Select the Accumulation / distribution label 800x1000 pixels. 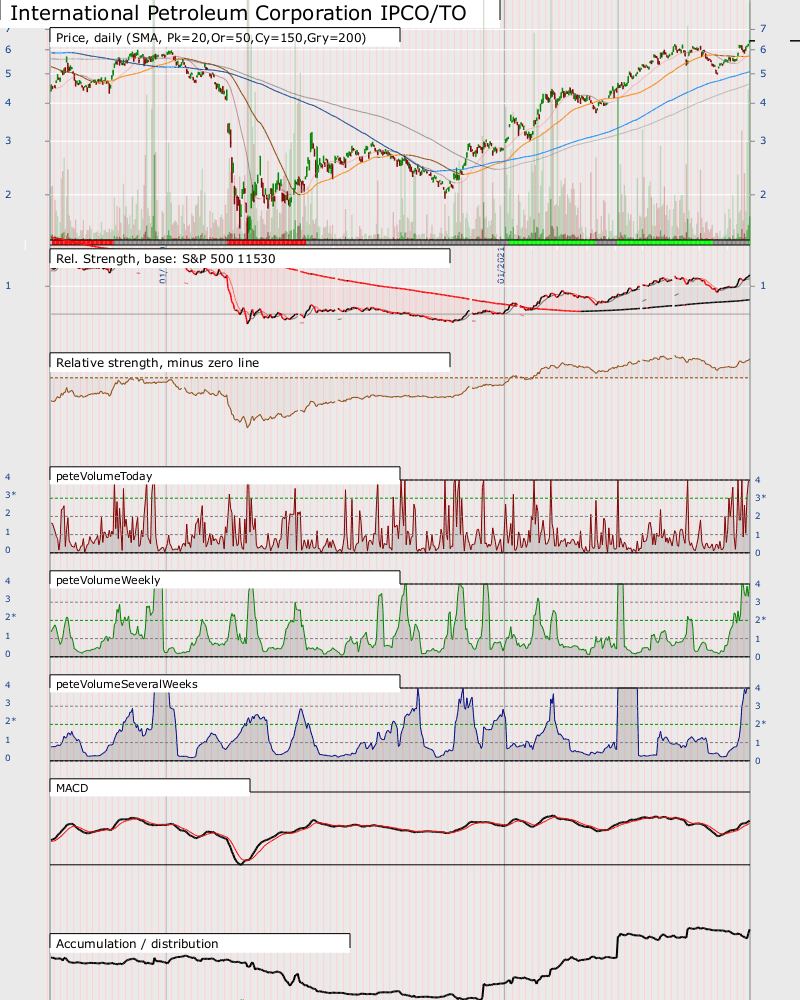click(137, 943)
